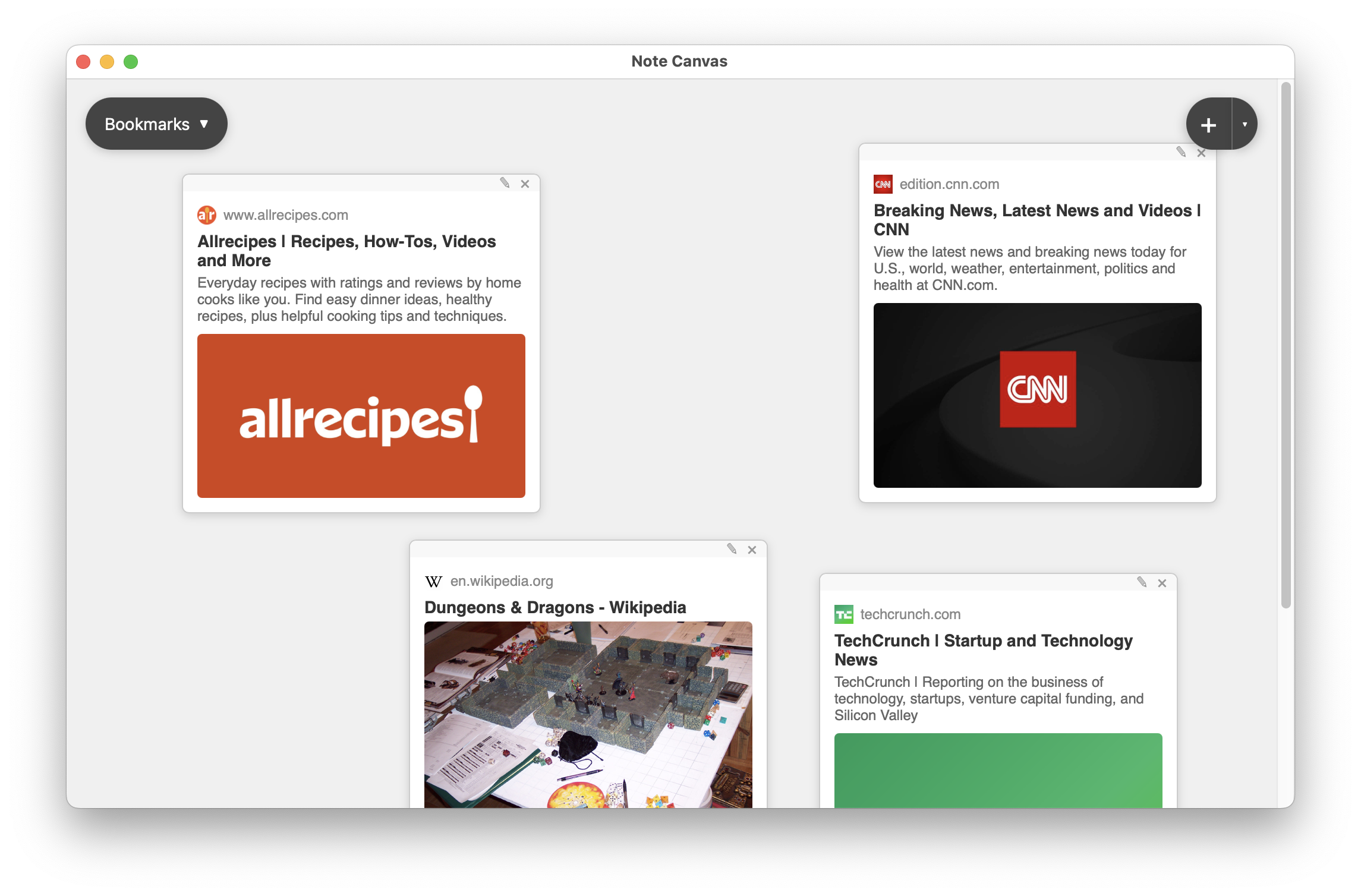Open the Bookmarks dropdown menu
The image size is (1361, 896).
(156, 124)
